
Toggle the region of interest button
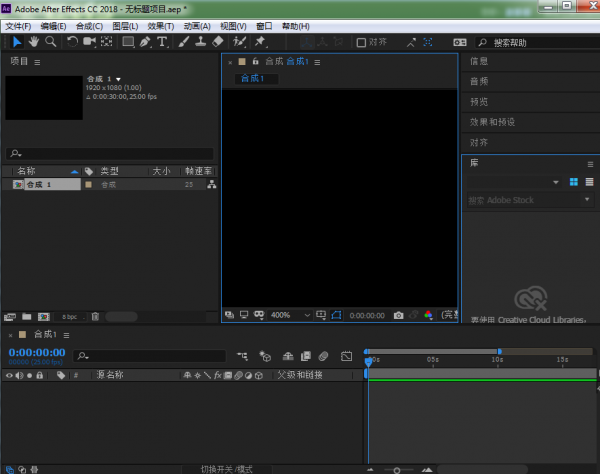337,315
